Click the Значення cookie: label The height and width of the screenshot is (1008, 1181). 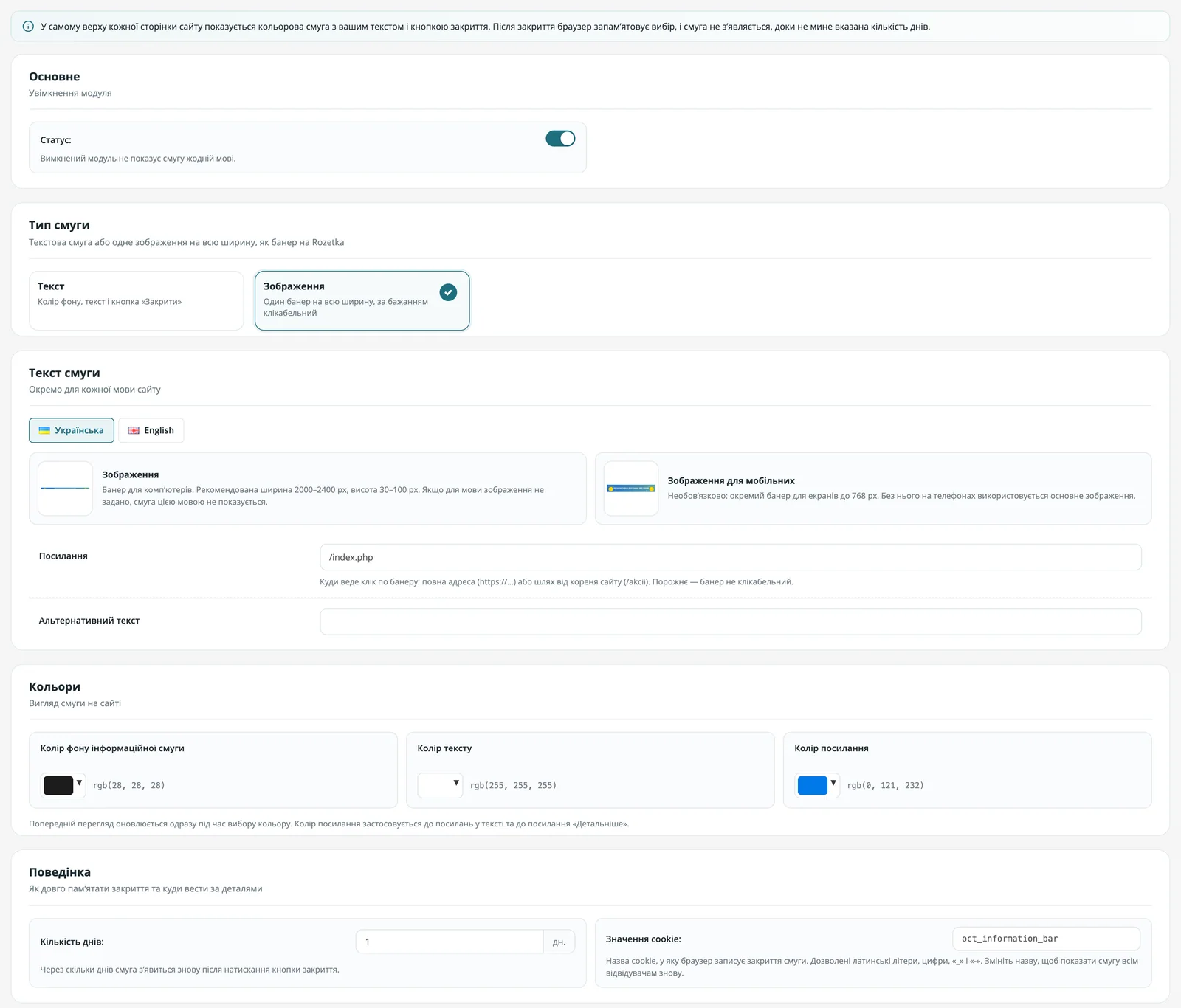click(x=644, y=939)
